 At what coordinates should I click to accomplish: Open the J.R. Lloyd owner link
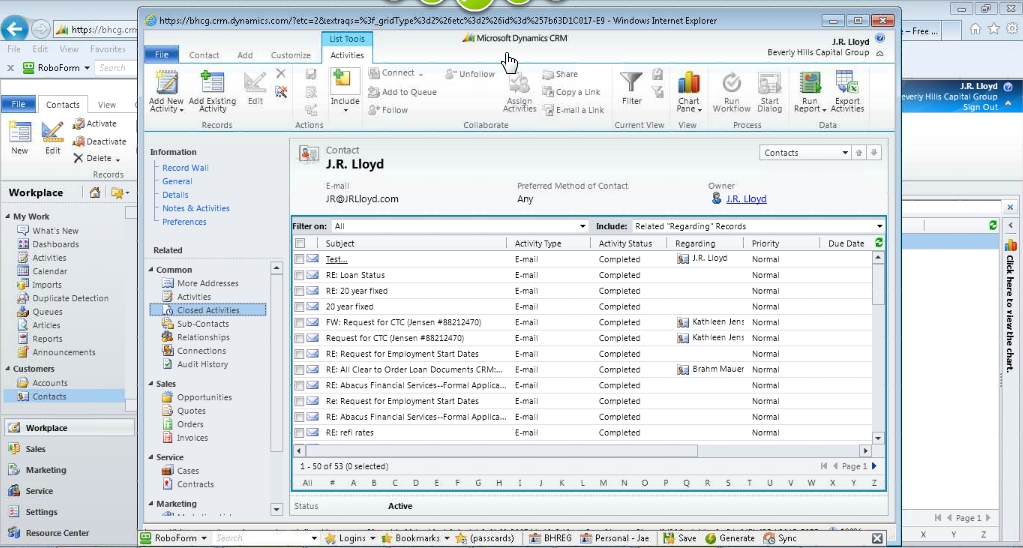click(x=746, y=199)
